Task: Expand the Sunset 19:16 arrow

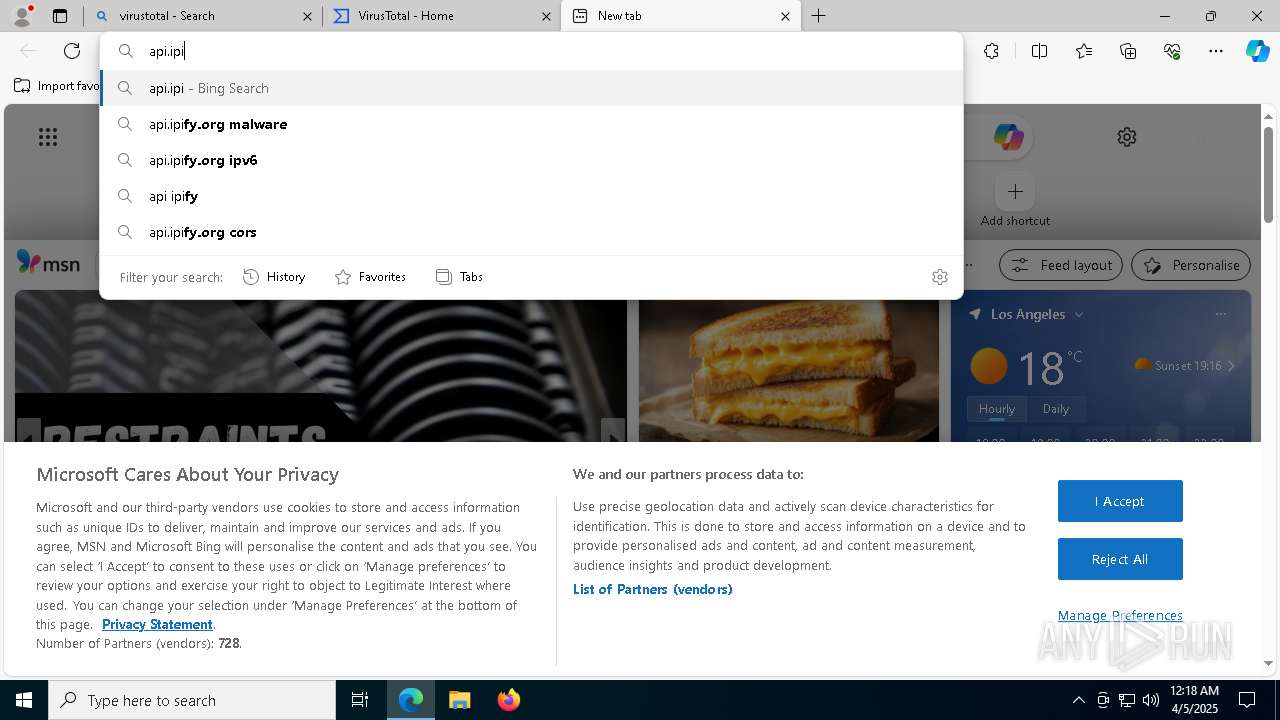Action: coord(1231,366)
